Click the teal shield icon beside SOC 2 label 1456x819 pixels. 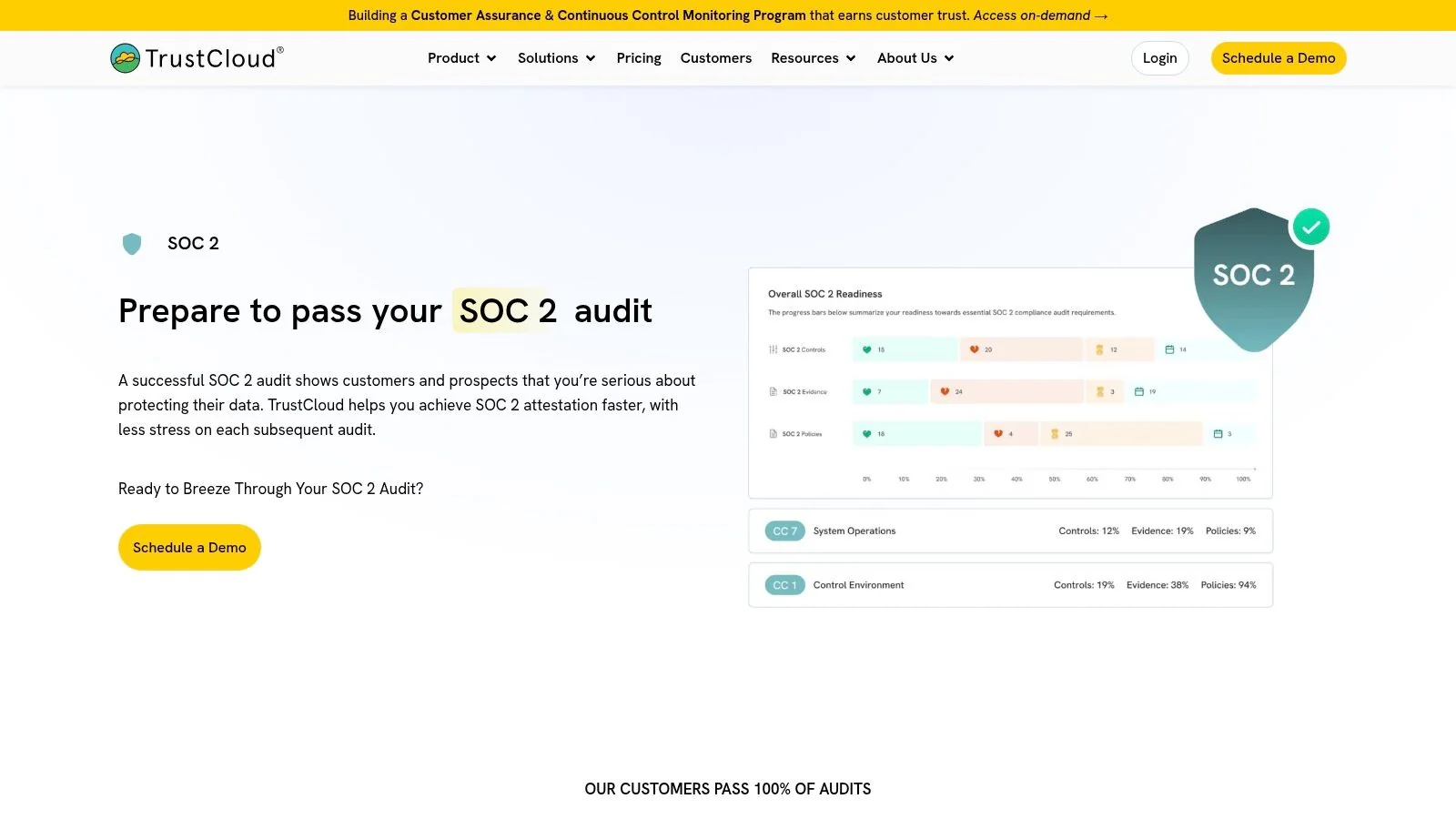132,243
